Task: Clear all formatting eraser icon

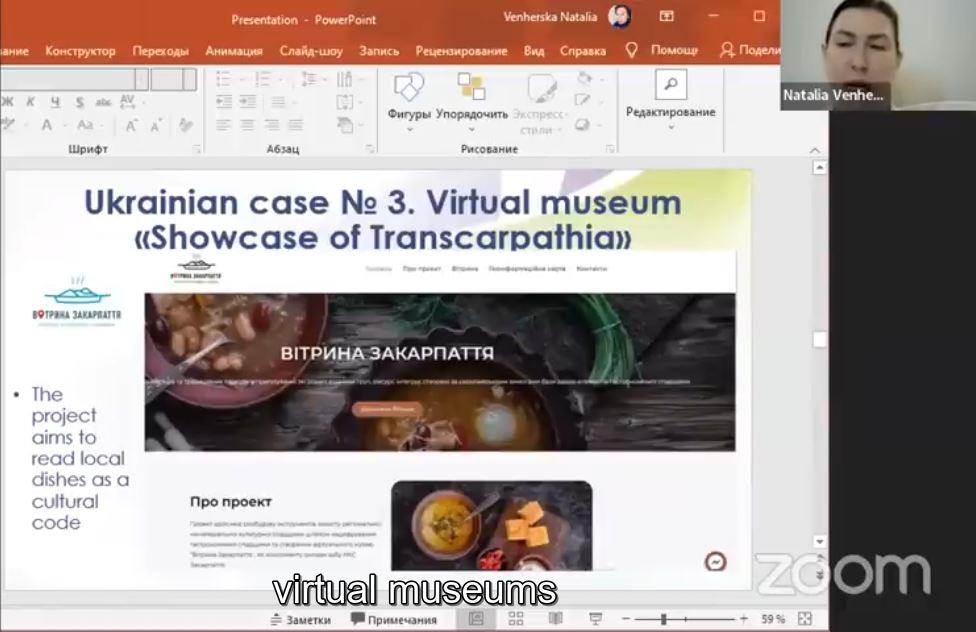Action: pos(185,125)
